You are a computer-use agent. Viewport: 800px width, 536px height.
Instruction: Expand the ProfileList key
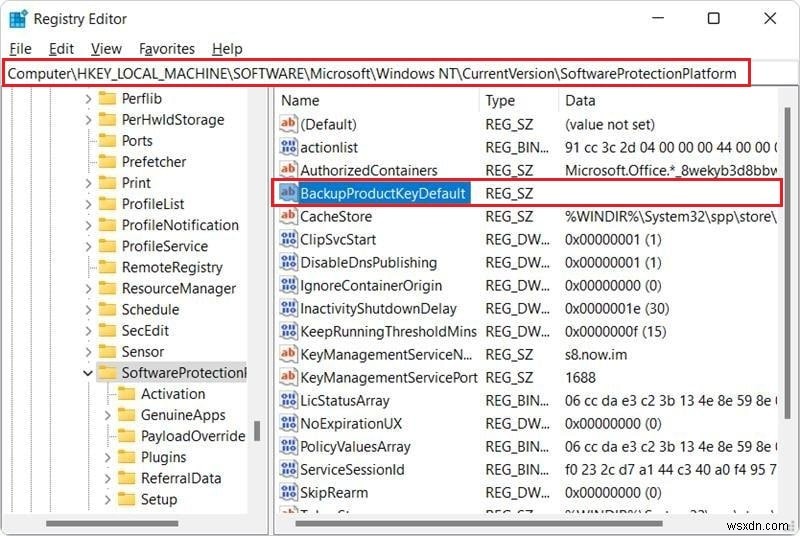[88, 204]
